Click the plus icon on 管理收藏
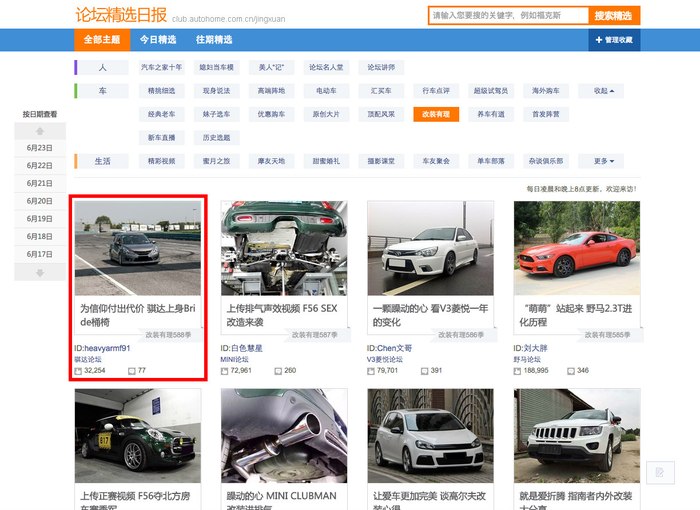The image size is (700, 510). pos(599,40)
